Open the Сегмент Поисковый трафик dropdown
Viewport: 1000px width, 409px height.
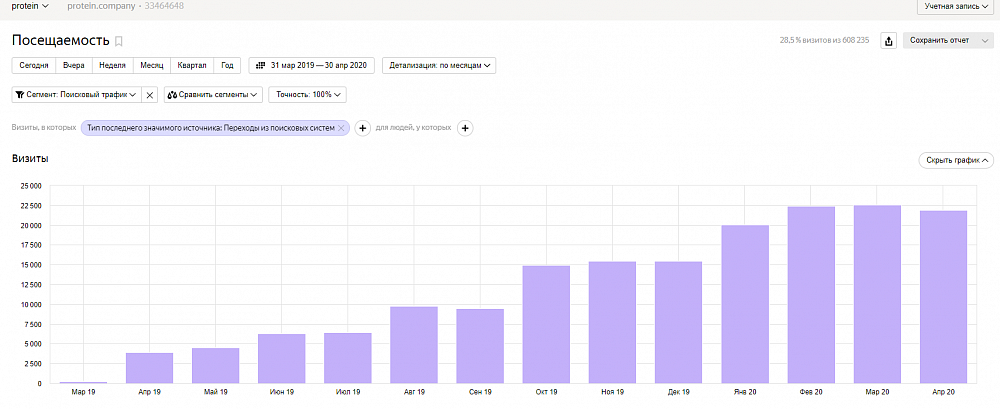coord(76,94)
